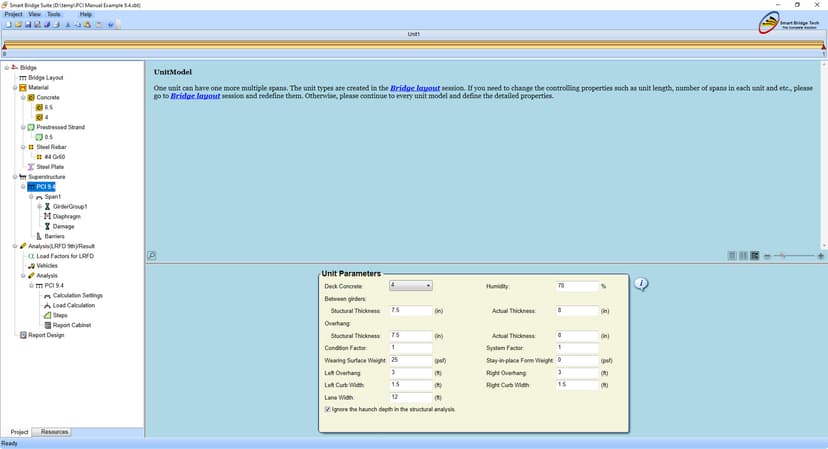Image resolution: width=828 pixels, height=449 pixels.
Task: Click the info speech bubble icon
Action: [x=641, y=284]
